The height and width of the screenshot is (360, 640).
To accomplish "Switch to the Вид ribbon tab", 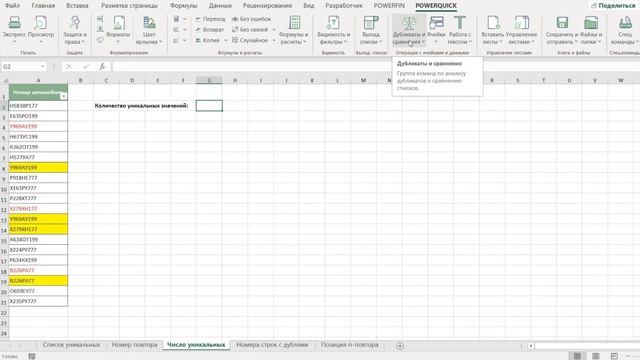I will click(309, 6).
